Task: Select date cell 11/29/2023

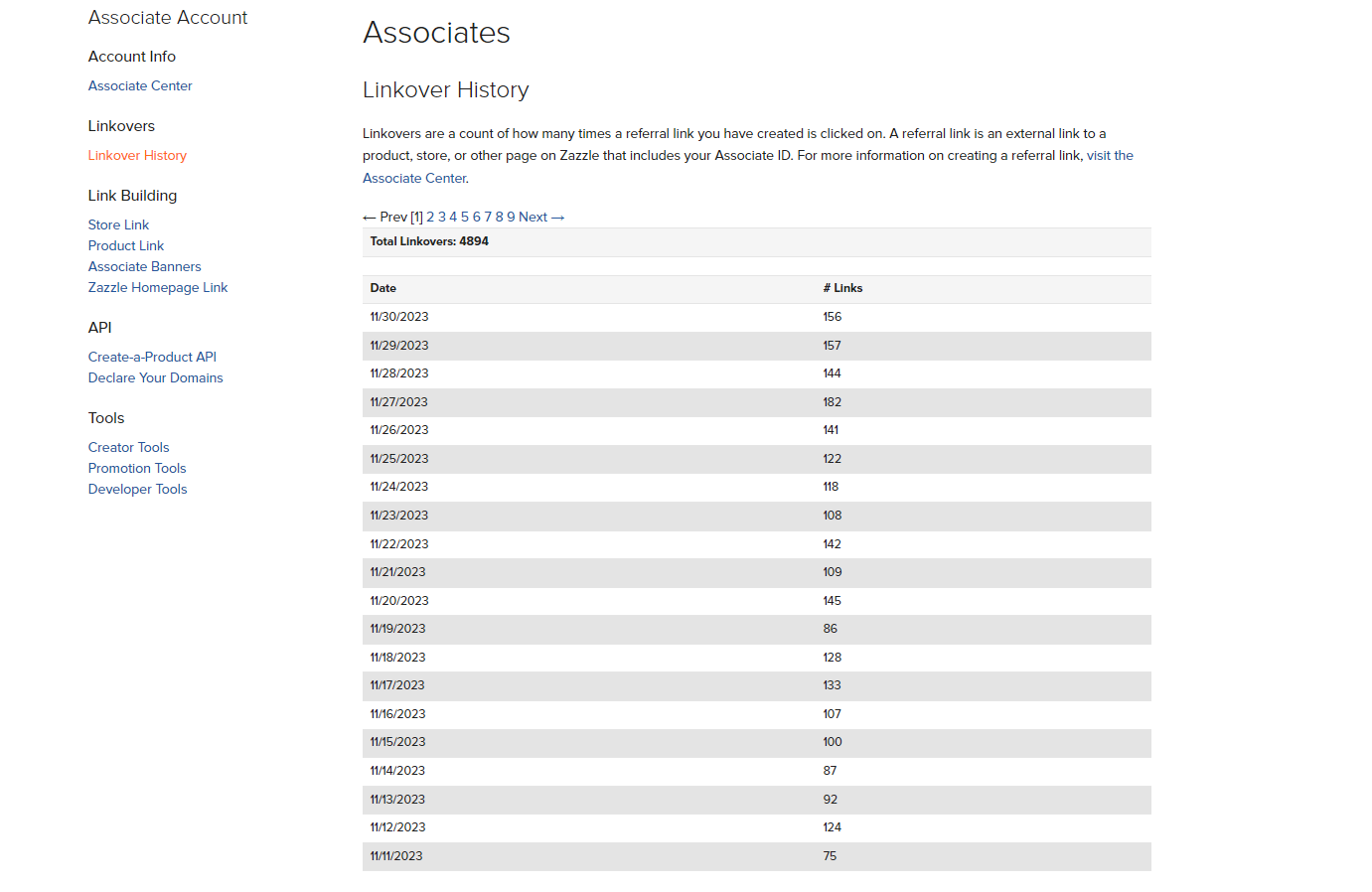Action: pyautogui.click(x=399, y=346)
